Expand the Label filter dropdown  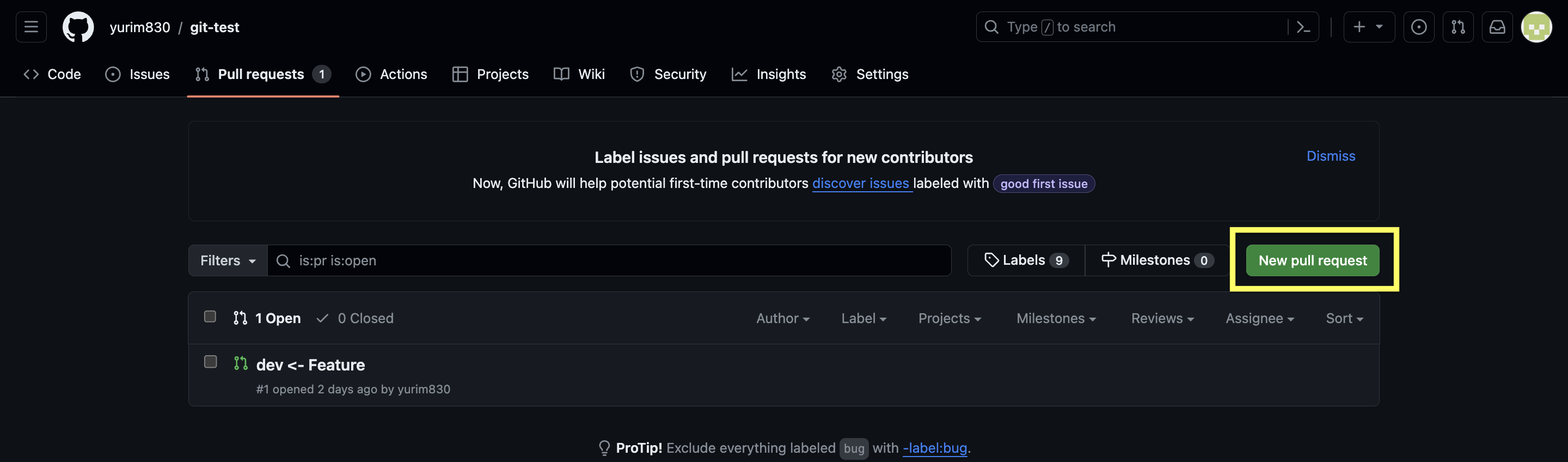(863, 318)
